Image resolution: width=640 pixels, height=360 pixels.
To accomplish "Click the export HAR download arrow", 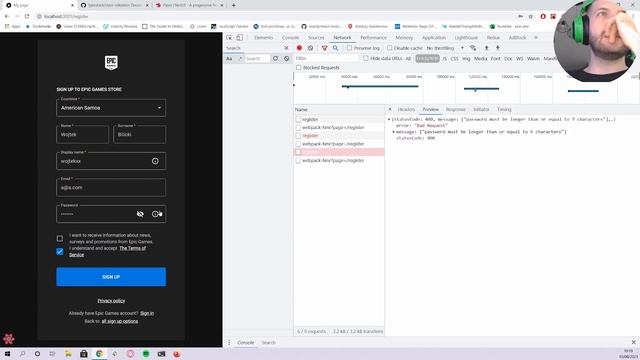I will click(x=498, y=48).
